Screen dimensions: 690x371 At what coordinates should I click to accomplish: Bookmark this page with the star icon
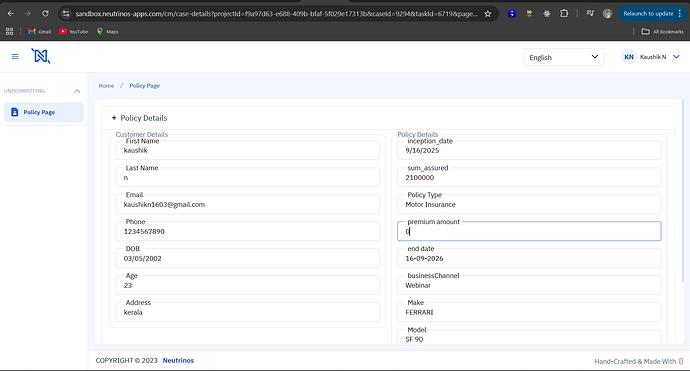click(x=488, y=14)
